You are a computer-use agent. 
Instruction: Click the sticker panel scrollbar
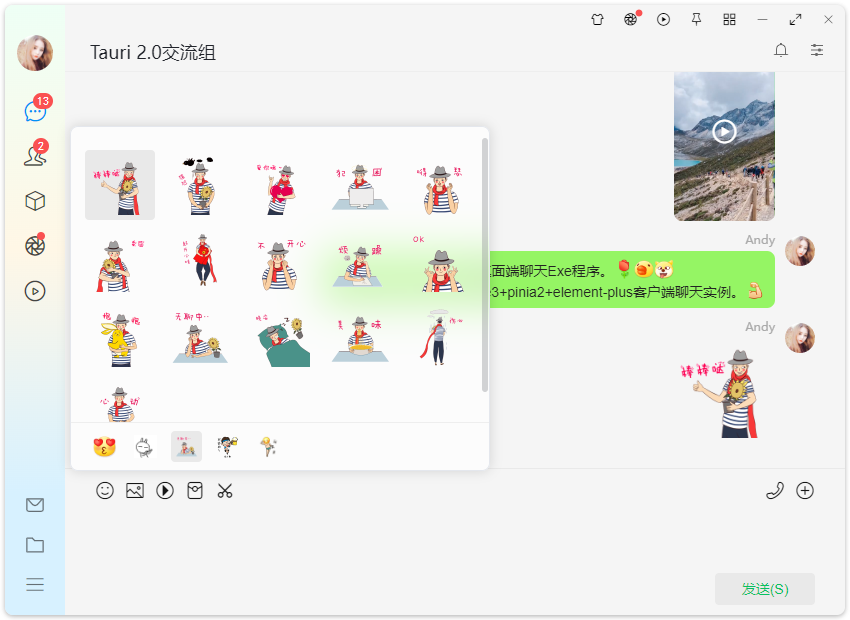[x=485, y=265]
